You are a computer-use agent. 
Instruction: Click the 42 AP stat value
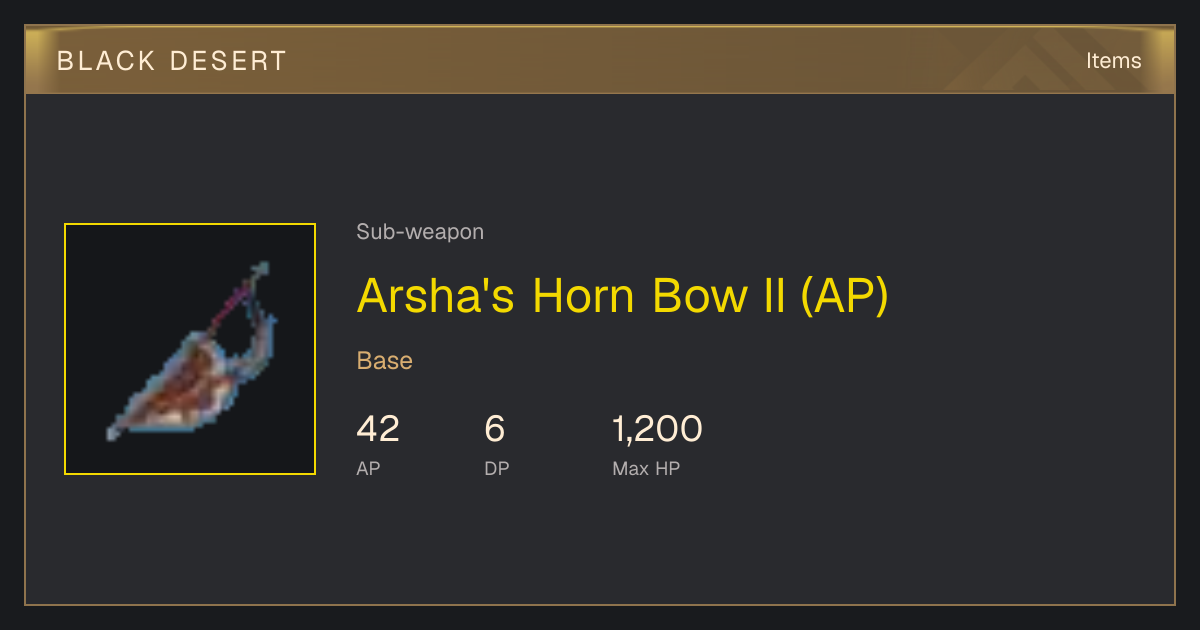[x=378, y=429]
